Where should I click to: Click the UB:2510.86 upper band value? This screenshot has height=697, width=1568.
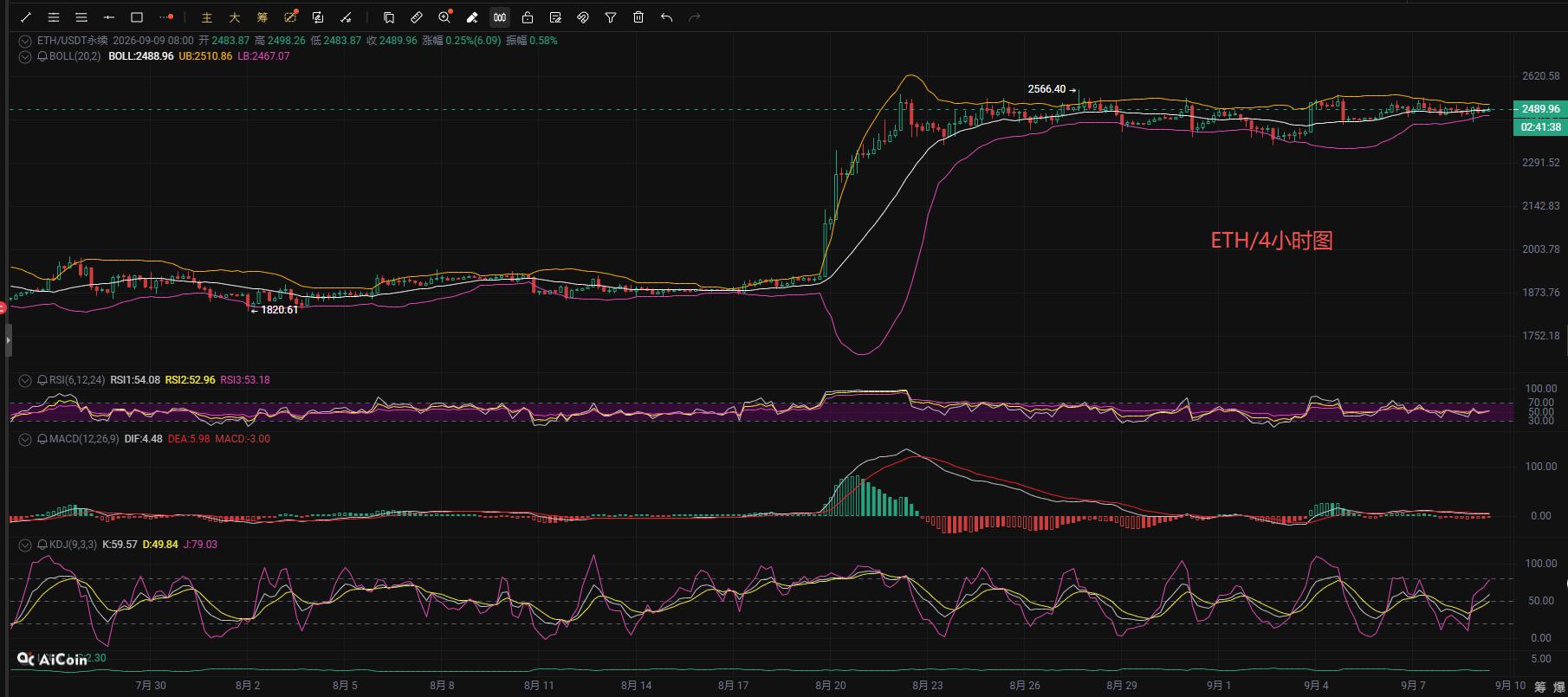(205, 56)
